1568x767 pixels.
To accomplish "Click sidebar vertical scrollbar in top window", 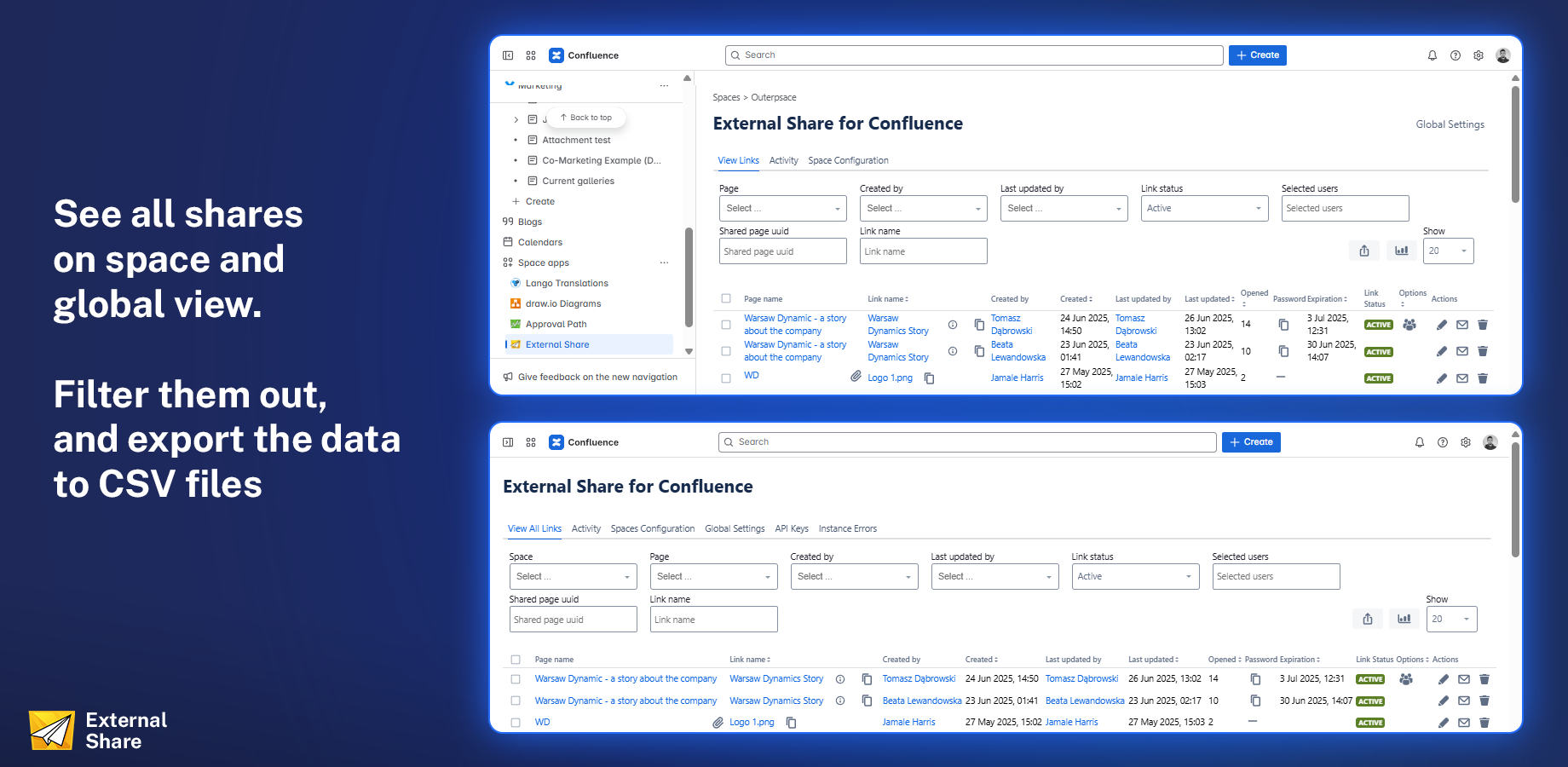I will coord(689,277).
